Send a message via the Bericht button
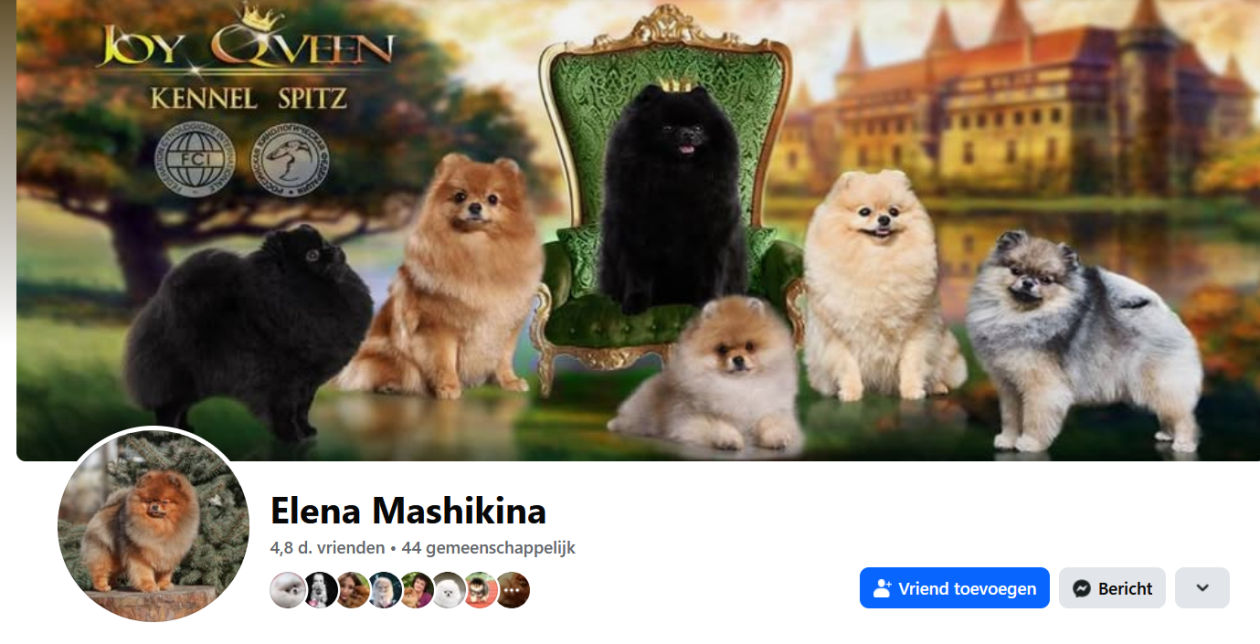 click(1112, 588)
